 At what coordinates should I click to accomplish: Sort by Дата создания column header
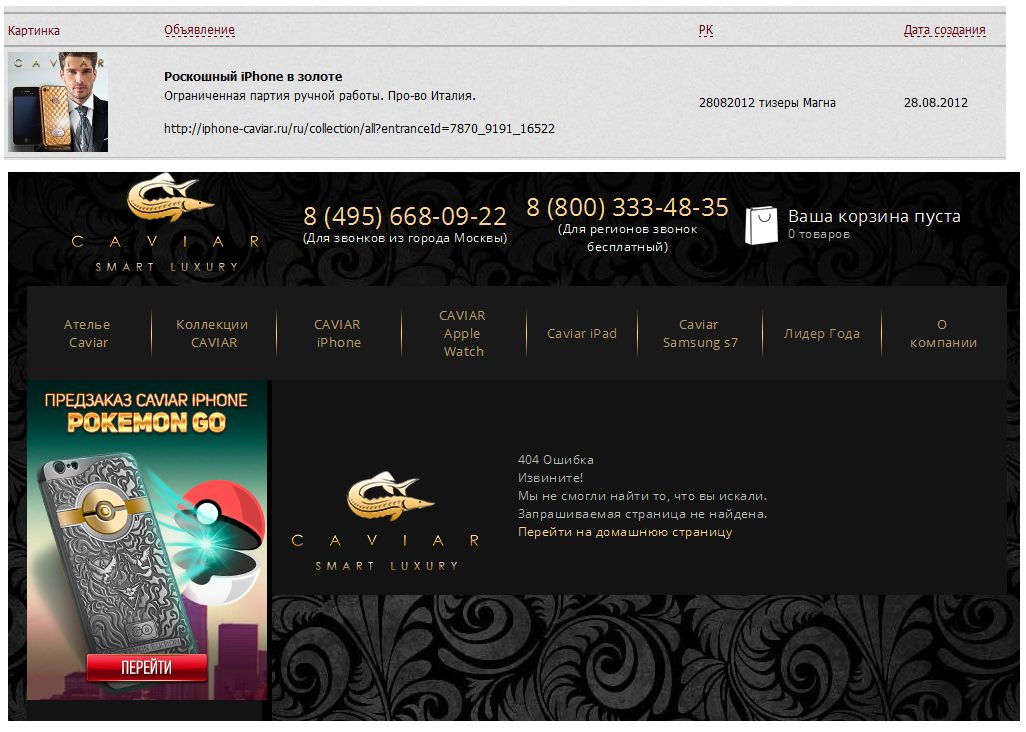944,29
